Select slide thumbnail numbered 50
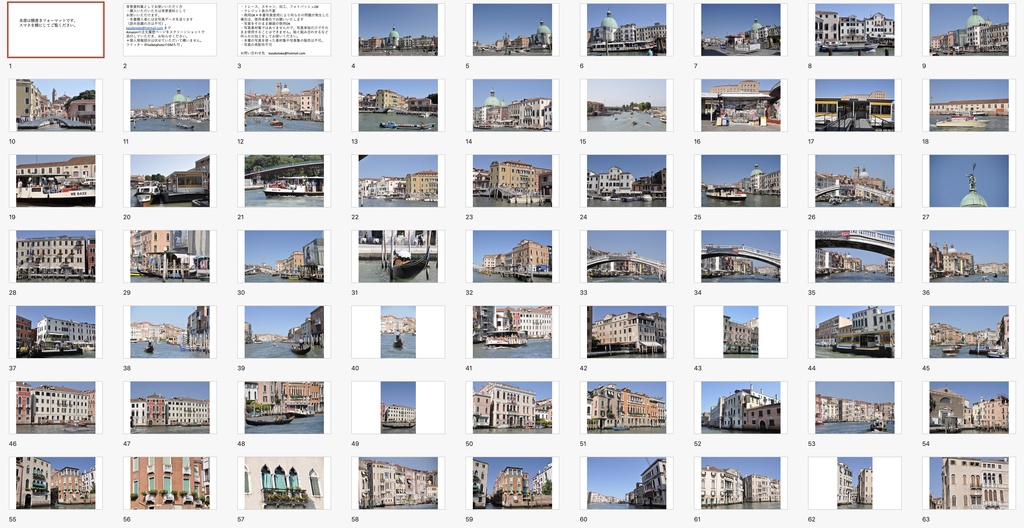The height and width of the screenshot is (528, 1024). 513,408
